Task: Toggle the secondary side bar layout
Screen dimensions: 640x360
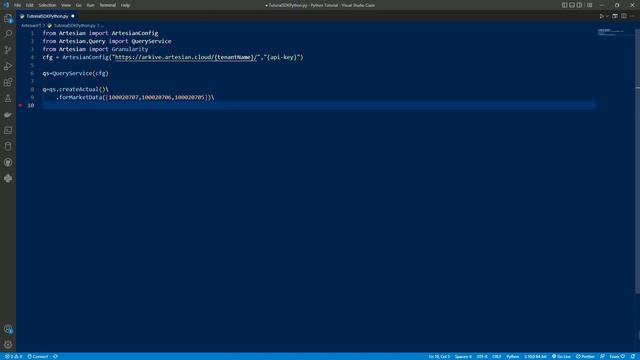Action: pos(580,5)
